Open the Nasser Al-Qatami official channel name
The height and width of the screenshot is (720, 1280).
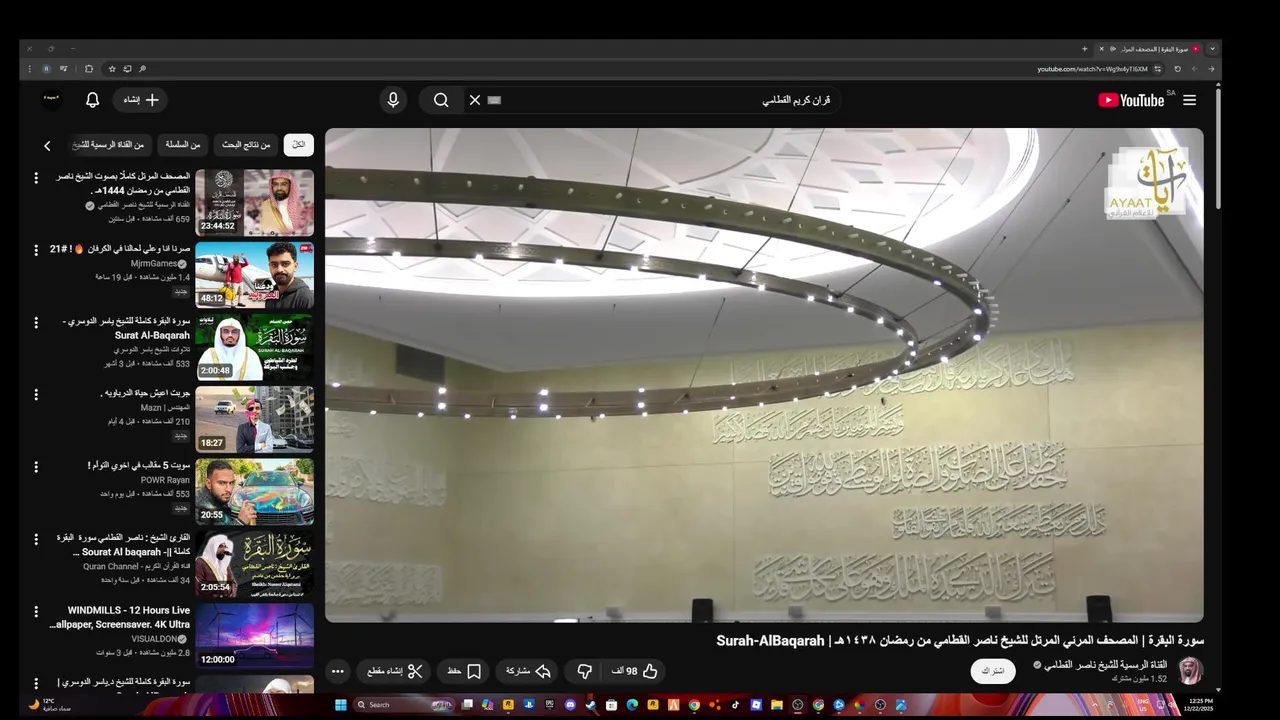click(1104, 665)
